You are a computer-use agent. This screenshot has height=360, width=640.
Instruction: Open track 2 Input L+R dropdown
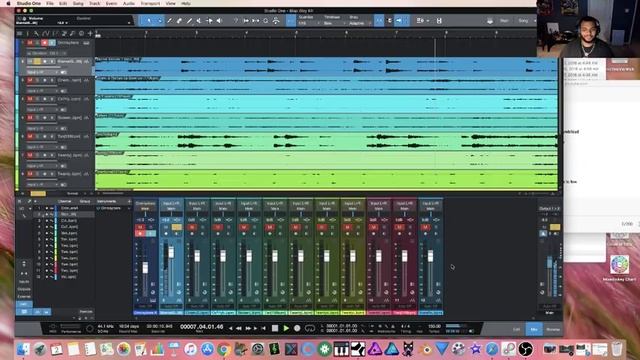point(42,72)
